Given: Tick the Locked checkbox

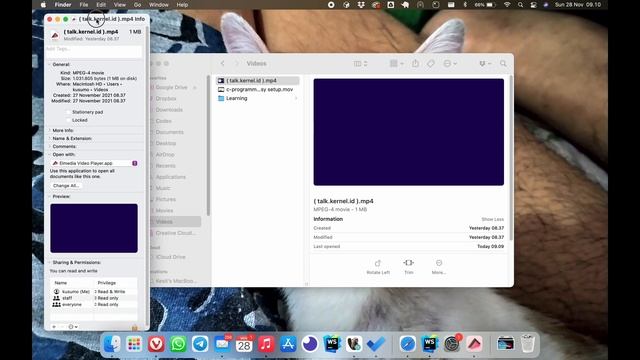Looking at the screenshot, I should click(68, 120).
